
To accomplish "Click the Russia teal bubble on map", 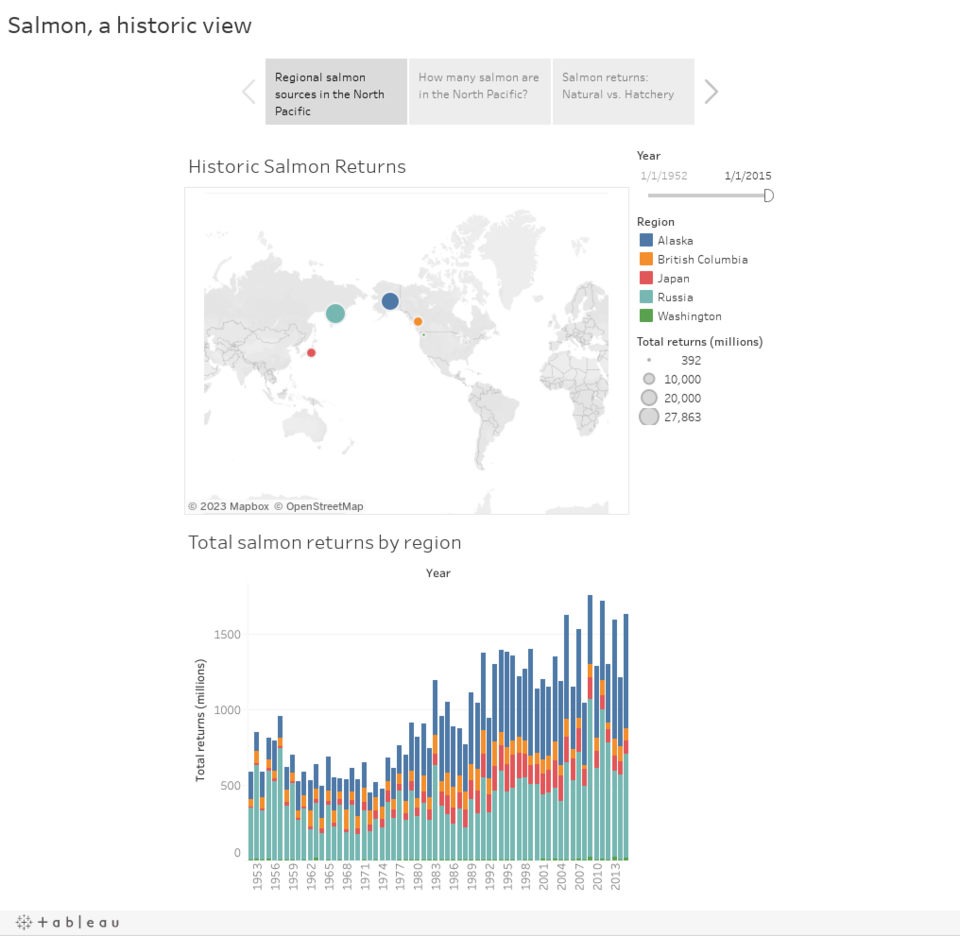I will (335, 313).
